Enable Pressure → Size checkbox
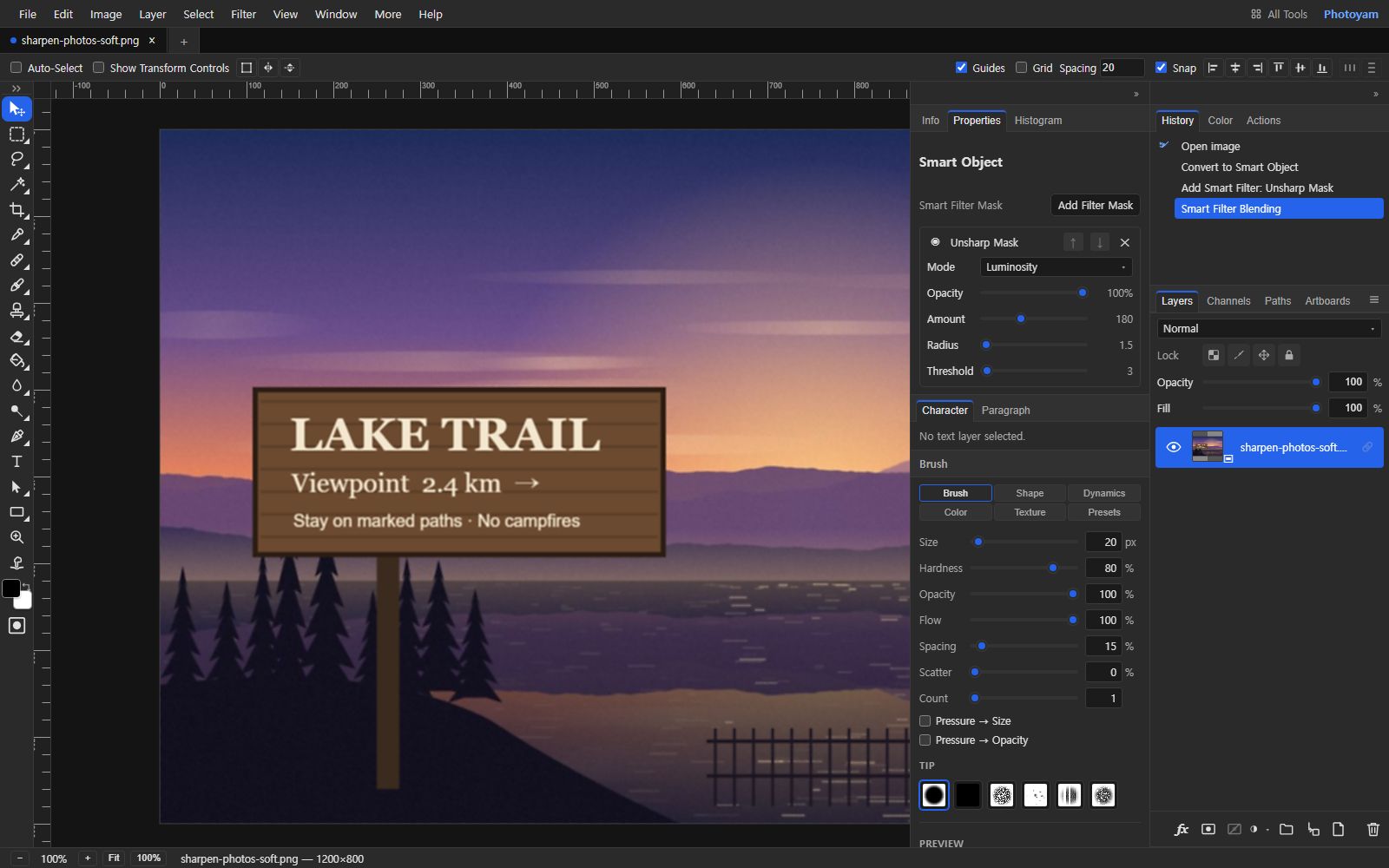Viewport: 1389px width, 868px height. coord(925,721)
